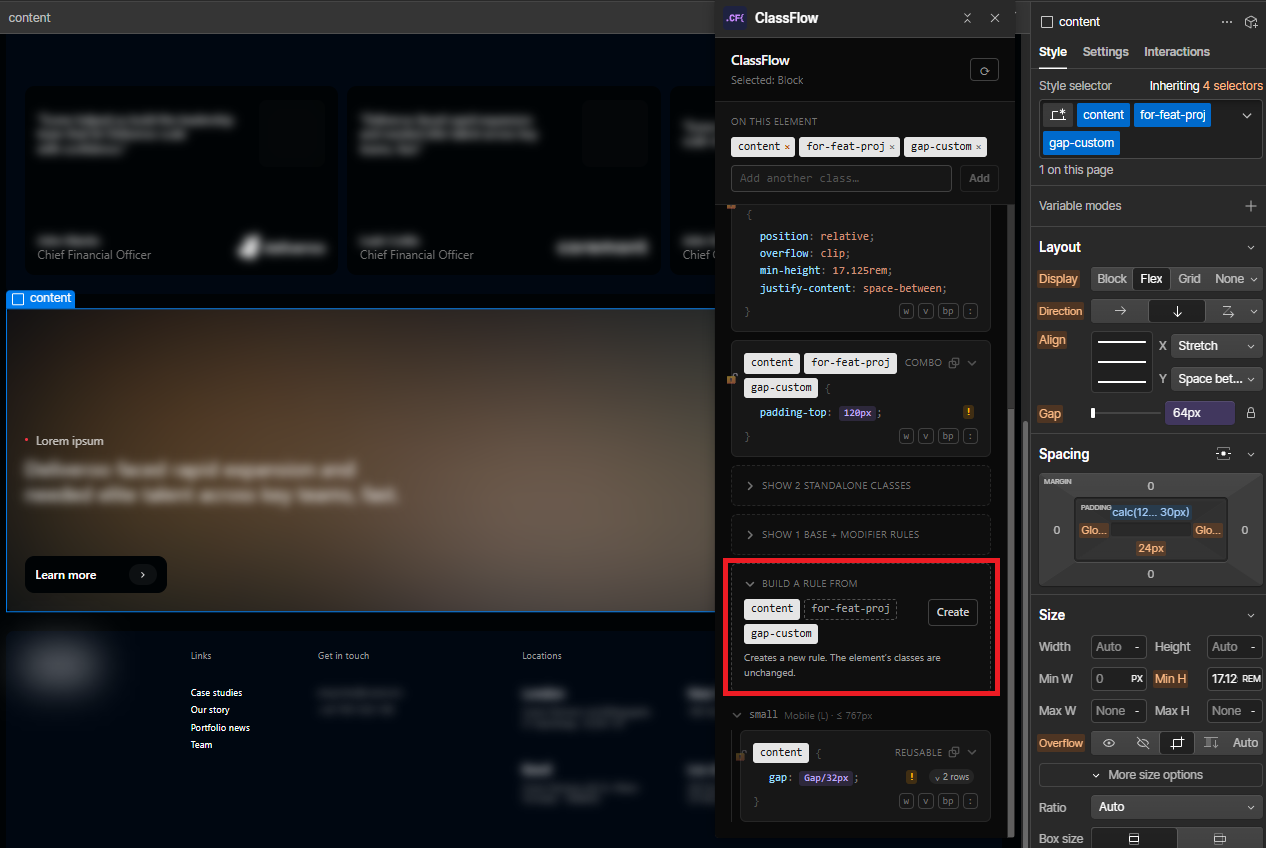This screenshot has height=848, width=1266.
Task: Collapse the small Mobile (L) breakpoint section
Action: (738, 715)
